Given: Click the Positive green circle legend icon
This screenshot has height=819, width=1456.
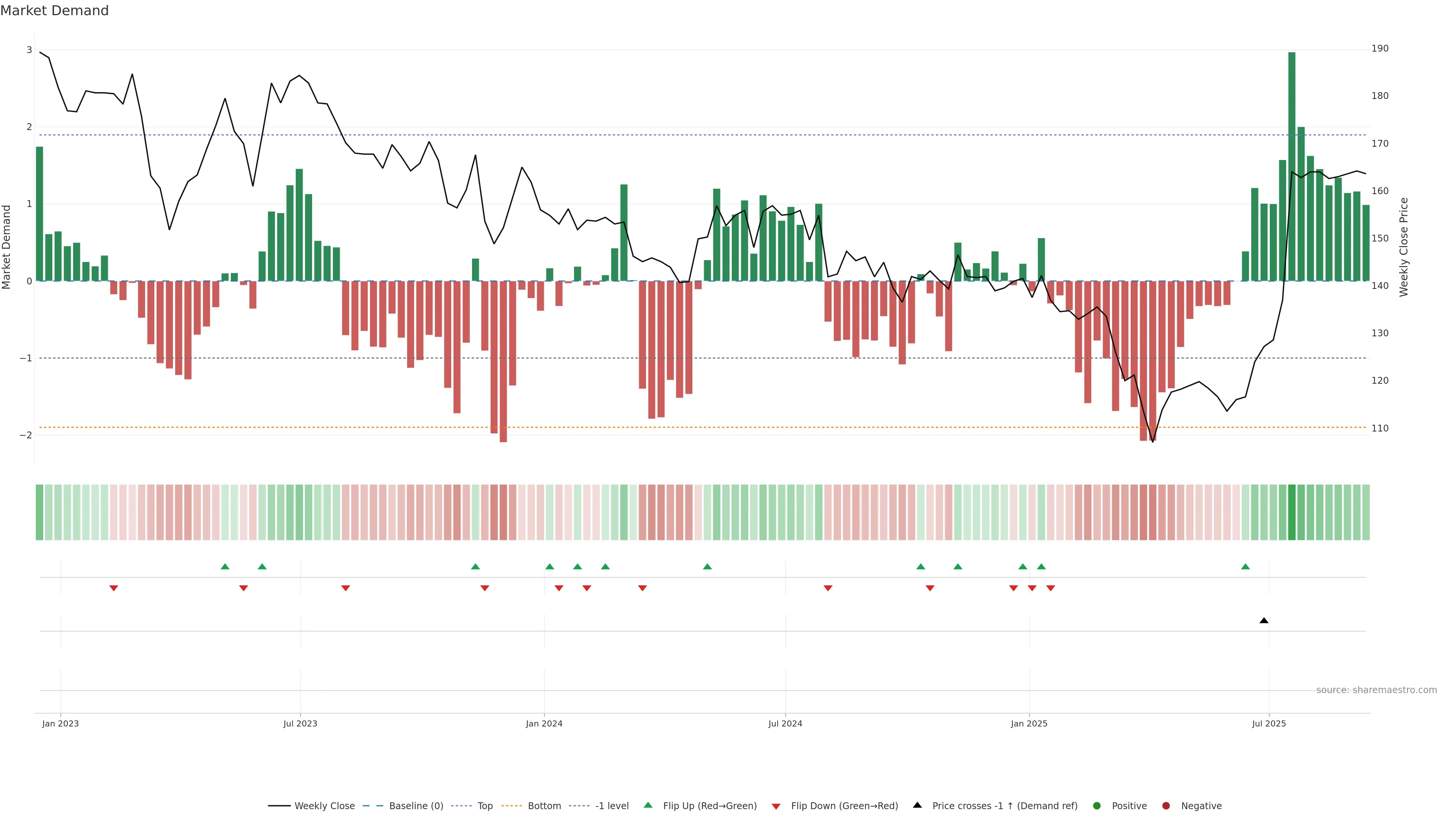Looking at the screenshot, I should (1097, 806).
